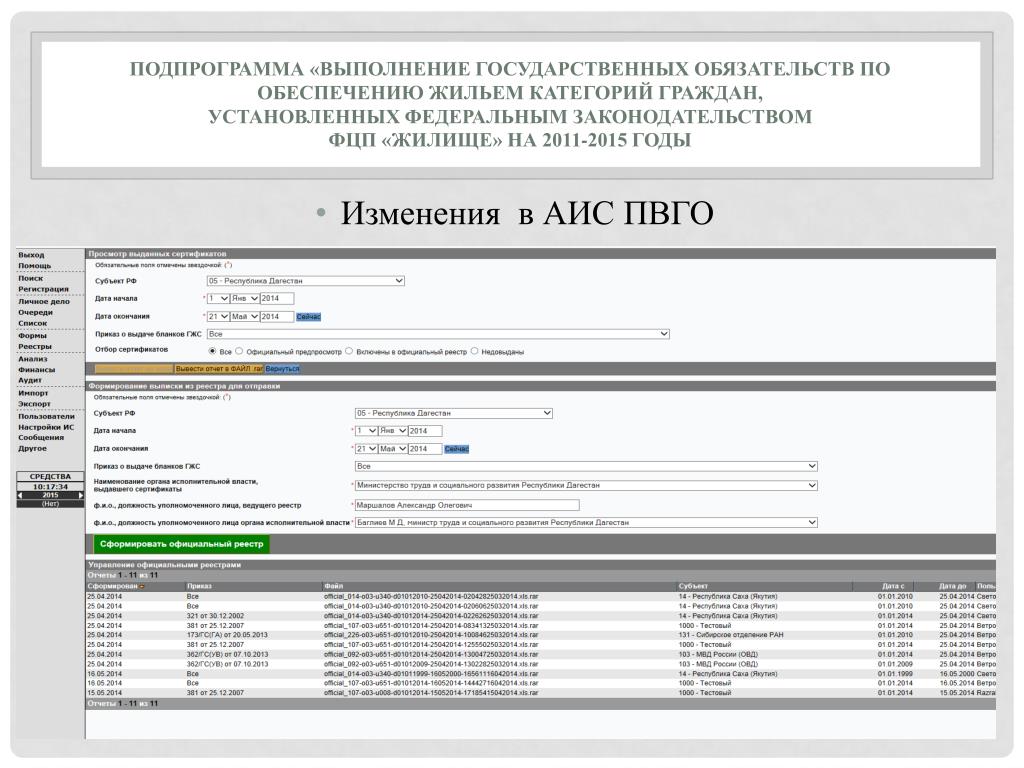Open end month Май dropdown in registry extract form
Viewport: 1024px width, 768px height.
click(x=393, y=449)
